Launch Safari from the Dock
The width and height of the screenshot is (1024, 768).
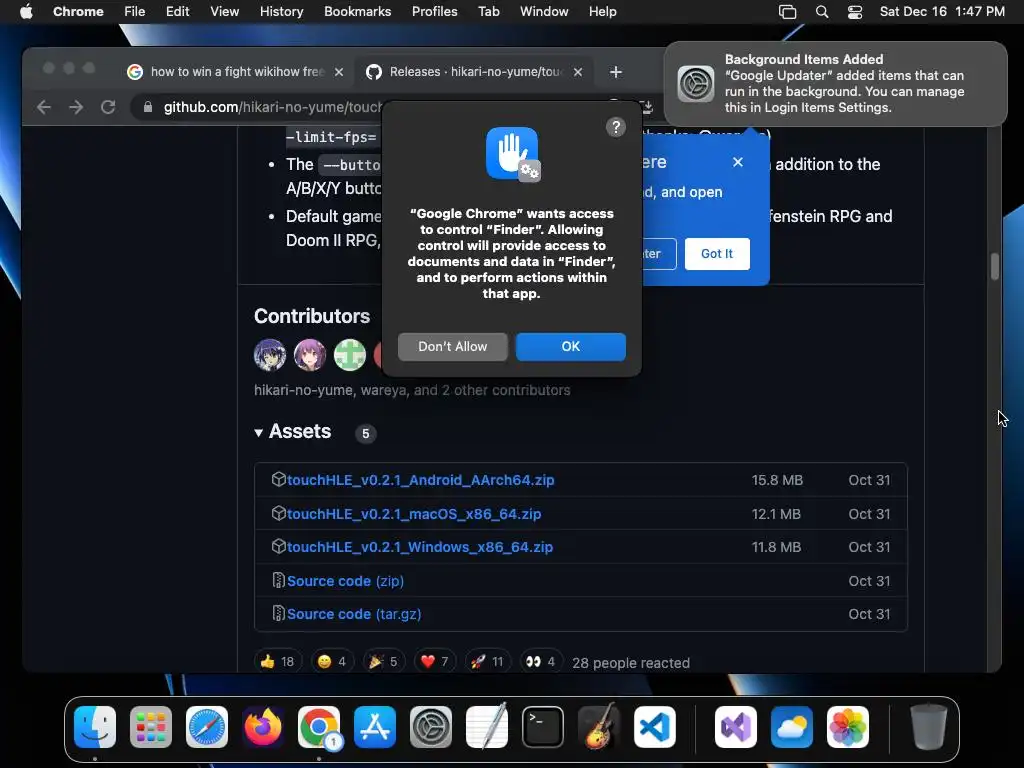[207, 727]
